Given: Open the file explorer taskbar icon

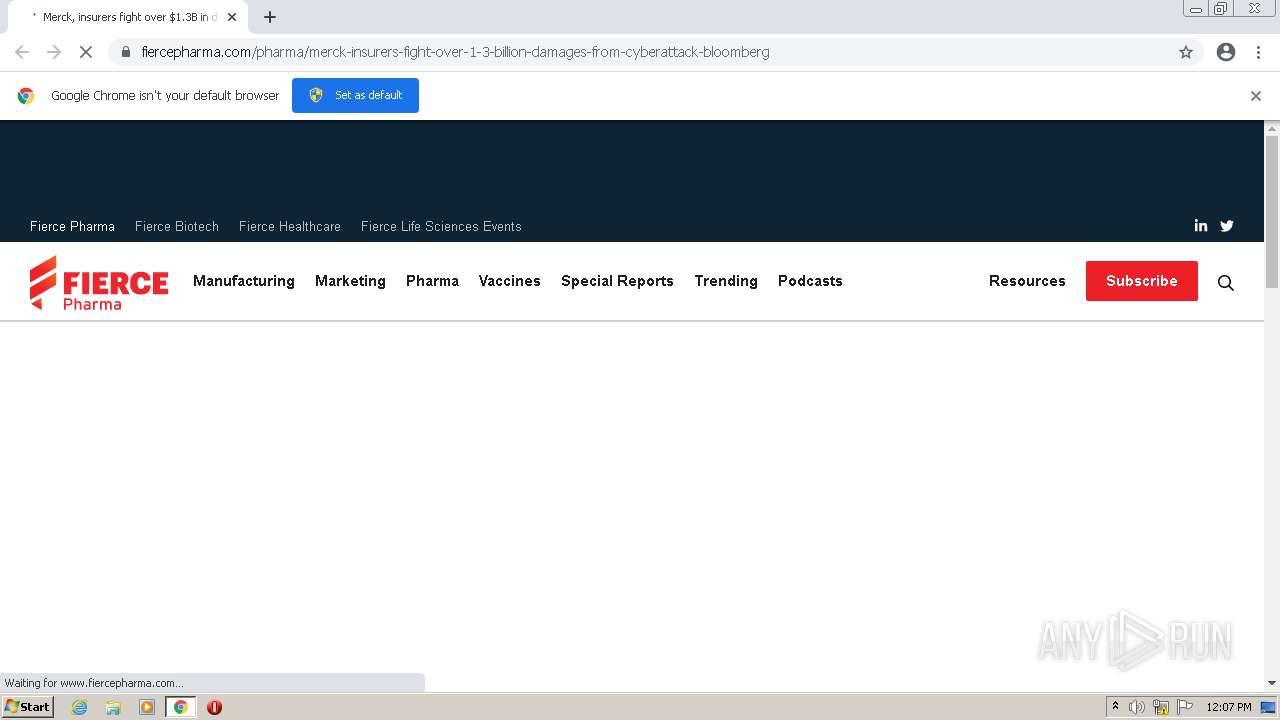Looking at the screenshot, I should pyautogui.click(x=113, y=707).
